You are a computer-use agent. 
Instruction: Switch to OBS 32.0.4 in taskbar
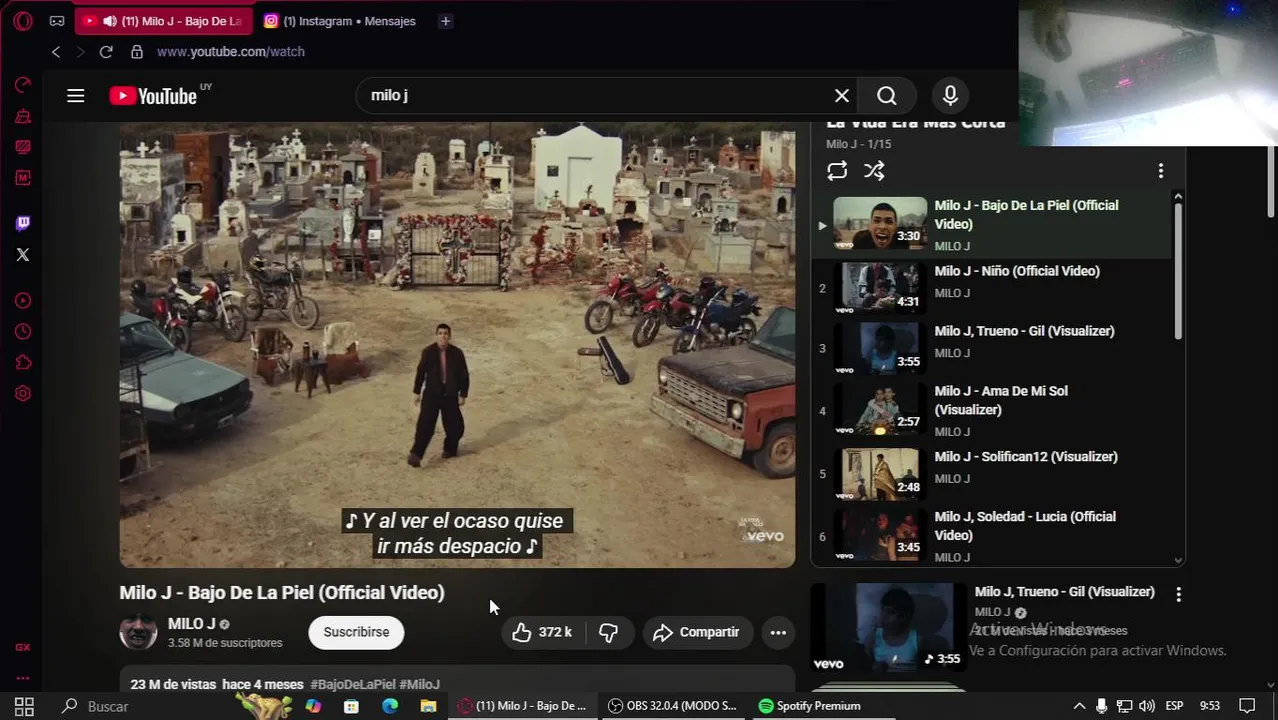[x=673, y=706]
